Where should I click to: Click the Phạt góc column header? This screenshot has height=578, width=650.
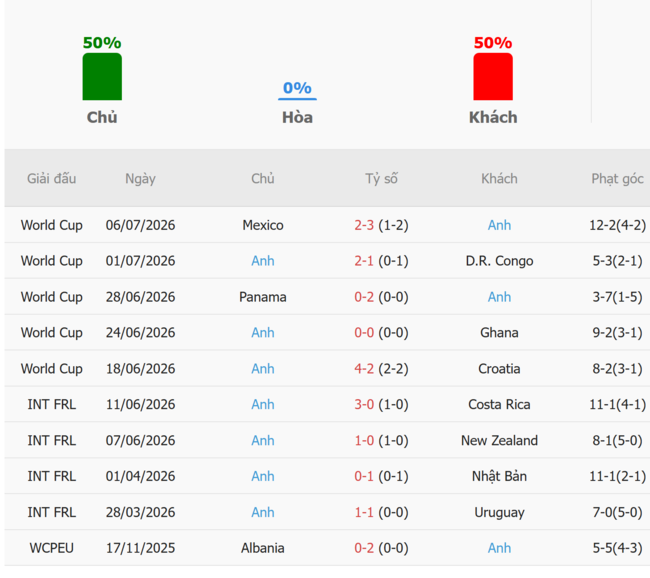point(617,179)
